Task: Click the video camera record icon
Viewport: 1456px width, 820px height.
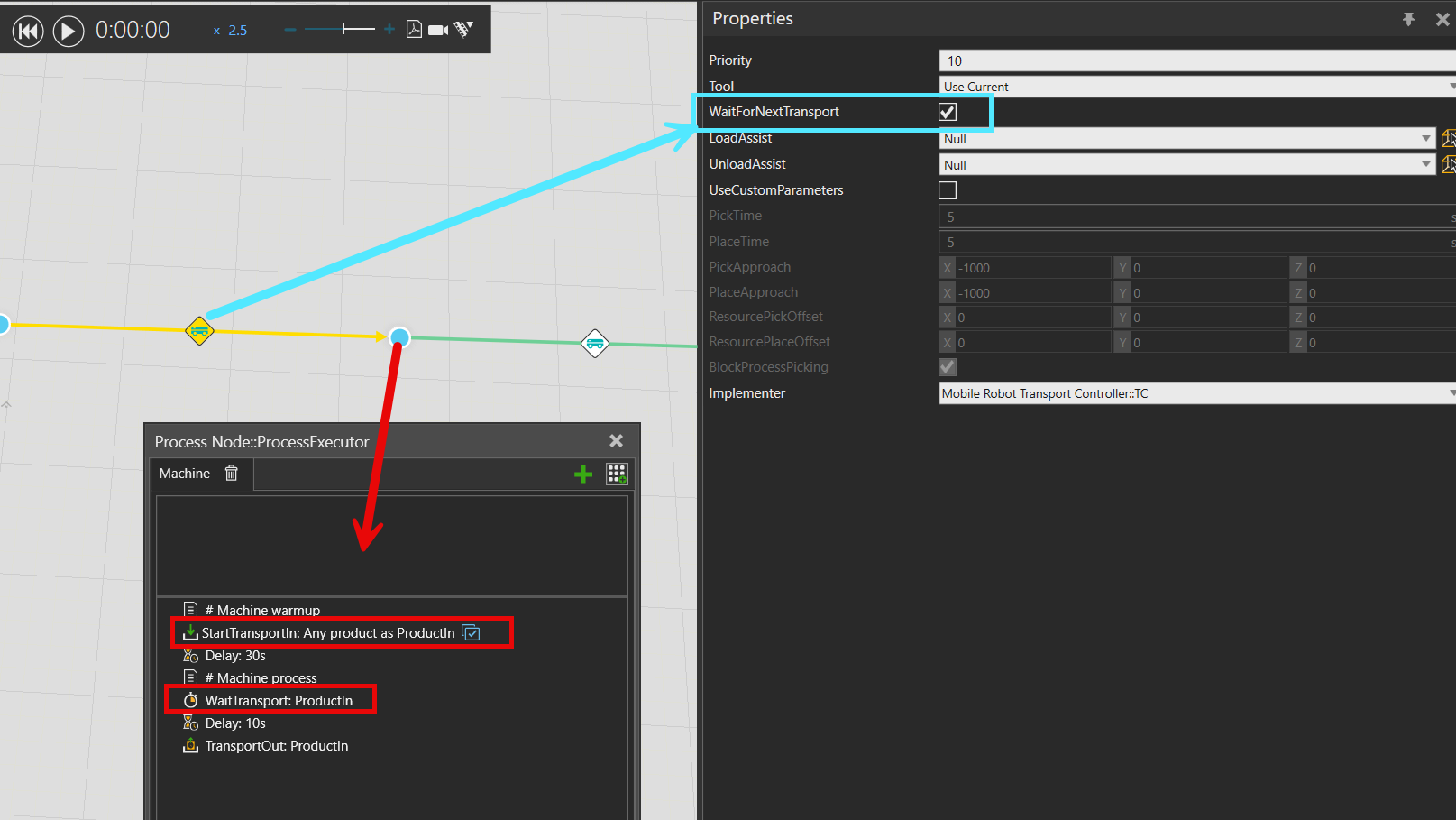Action: (438, 30)
